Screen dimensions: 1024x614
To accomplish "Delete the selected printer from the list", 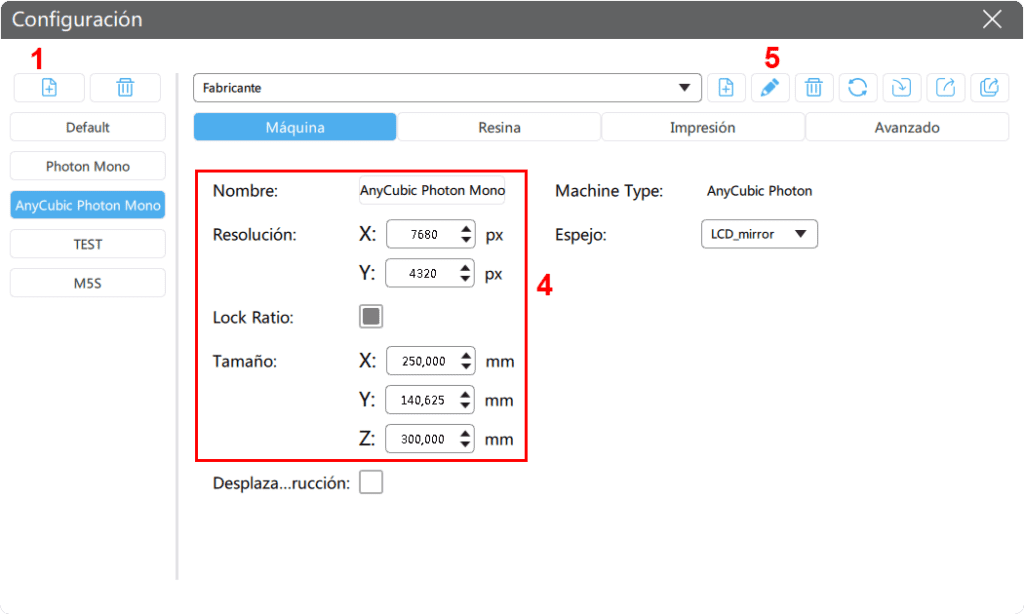I will point(125,88).
